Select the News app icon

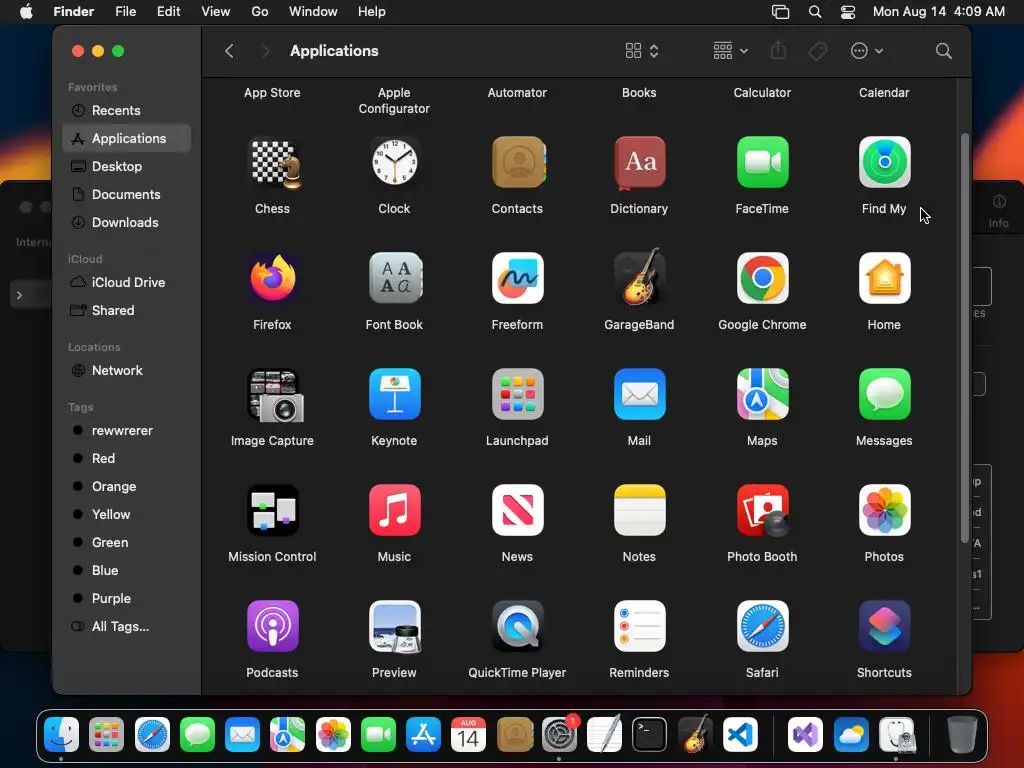517,510
